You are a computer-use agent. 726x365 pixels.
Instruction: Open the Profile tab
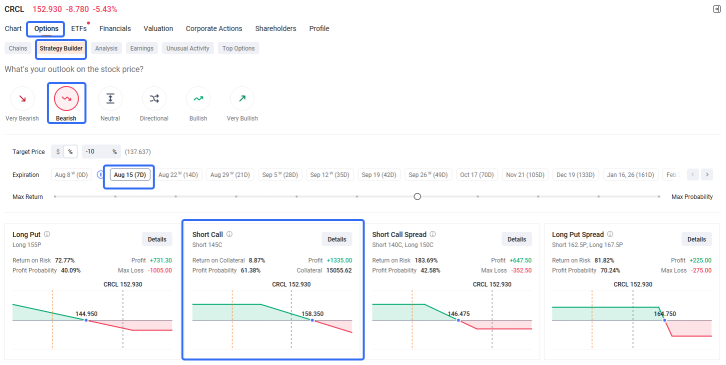319,28
